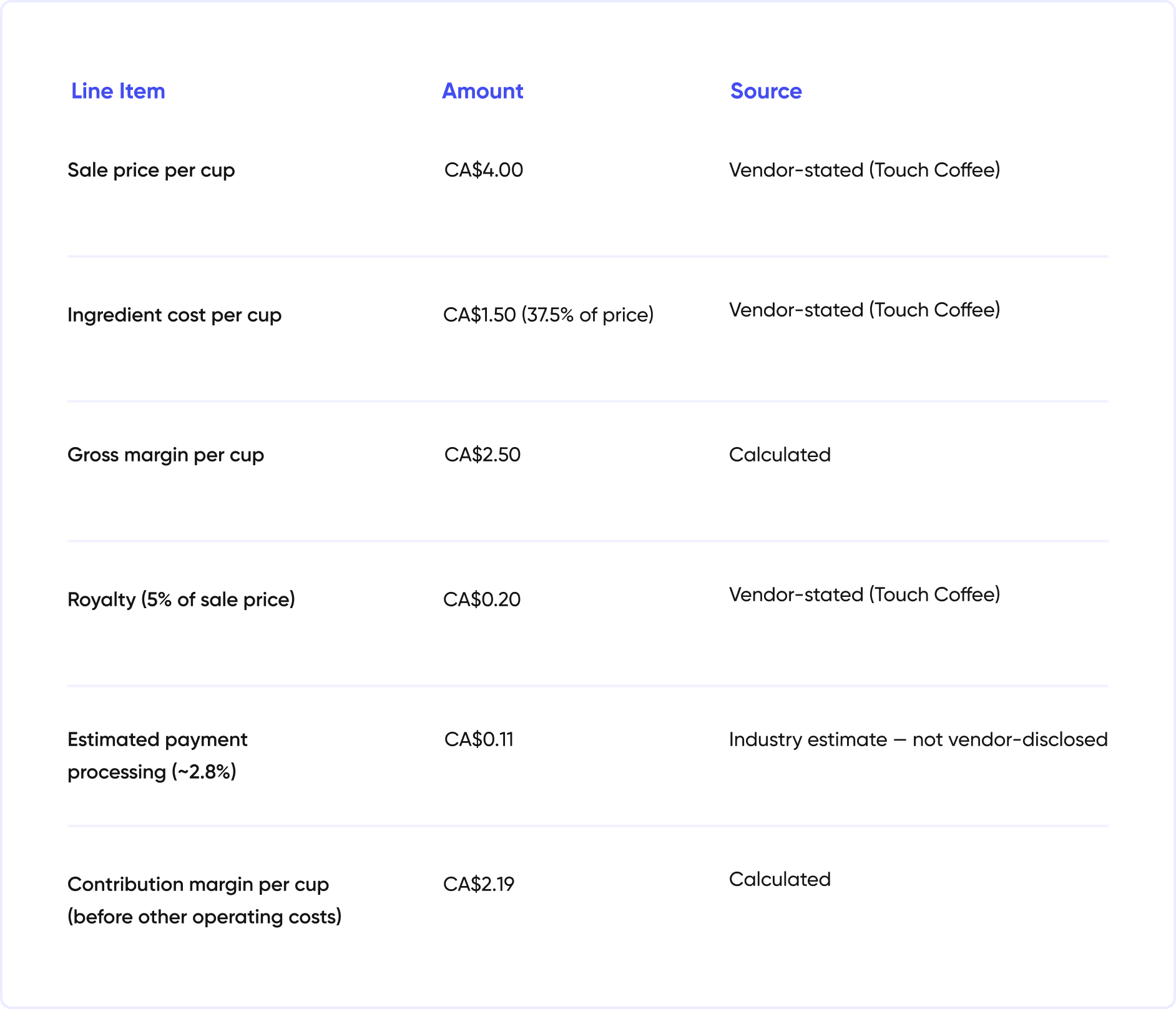Click the CA$0.11 processing amount
Screen dimensions: 1176x1009
click(479, 739)
